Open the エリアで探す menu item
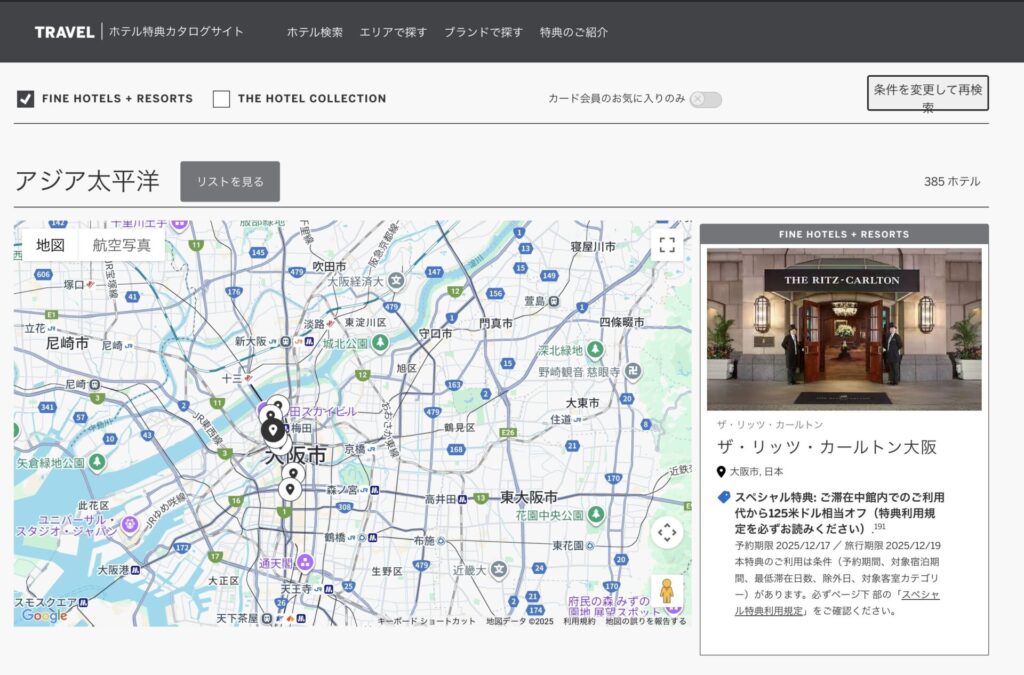This screenshot has height=675, width=1024. (x=393, y=32)
